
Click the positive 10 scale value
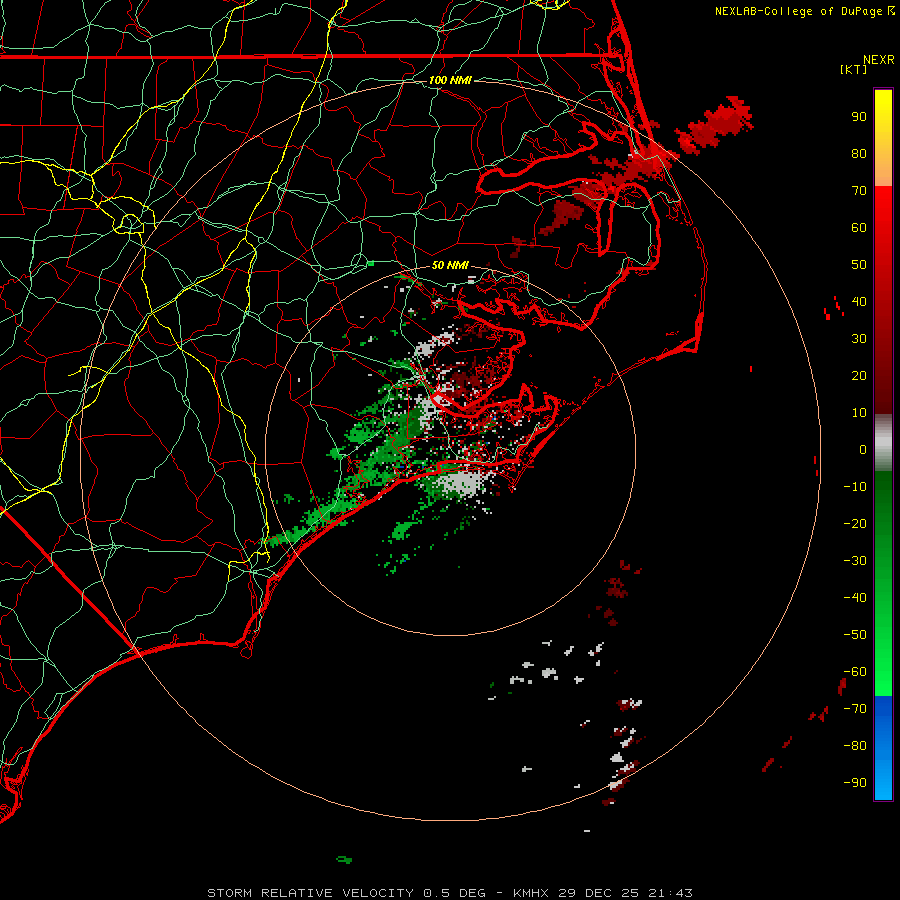coord(859,413)
